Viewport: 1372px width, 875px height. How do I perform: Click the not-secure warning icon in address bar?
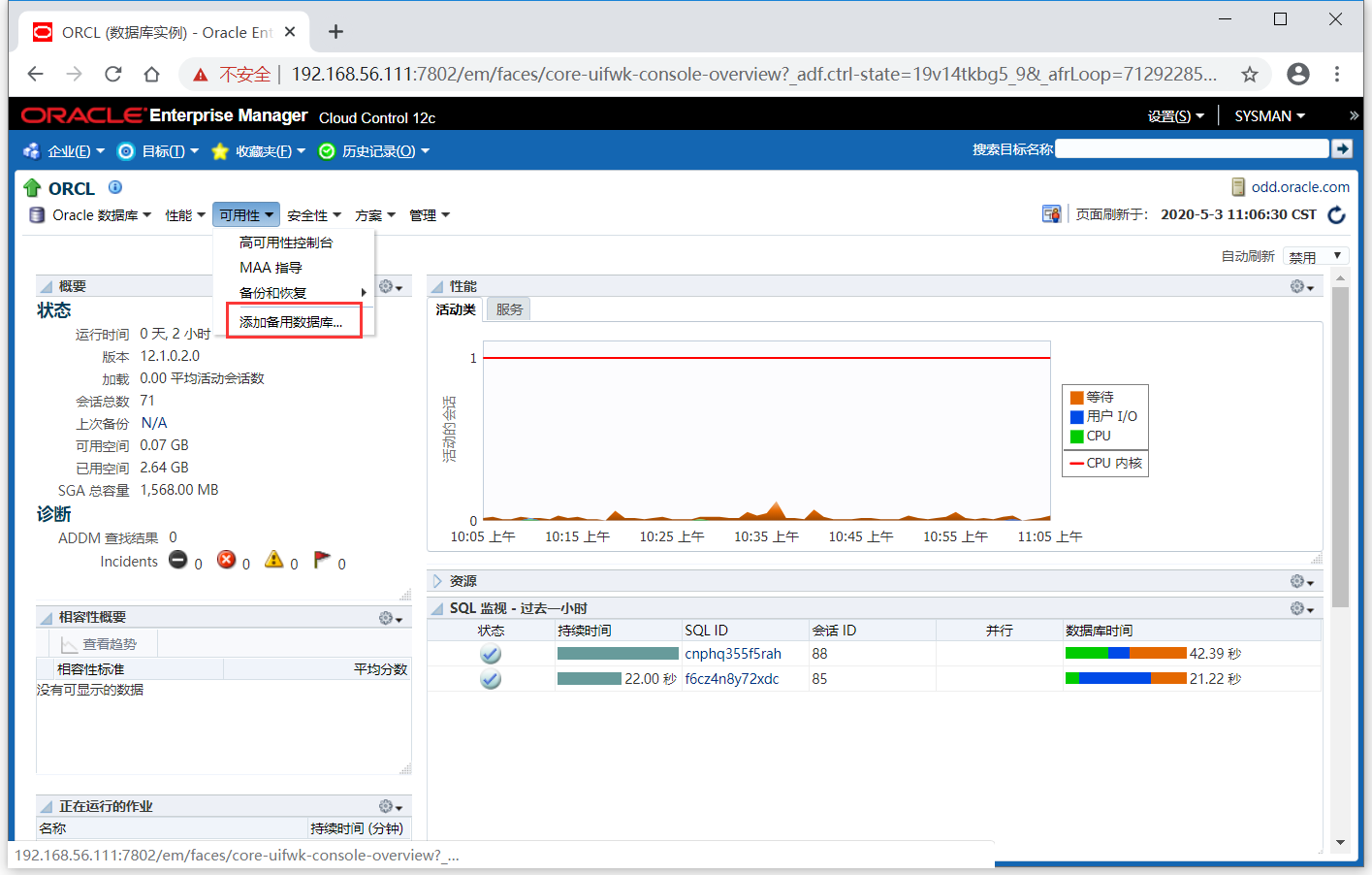[201, 75]
